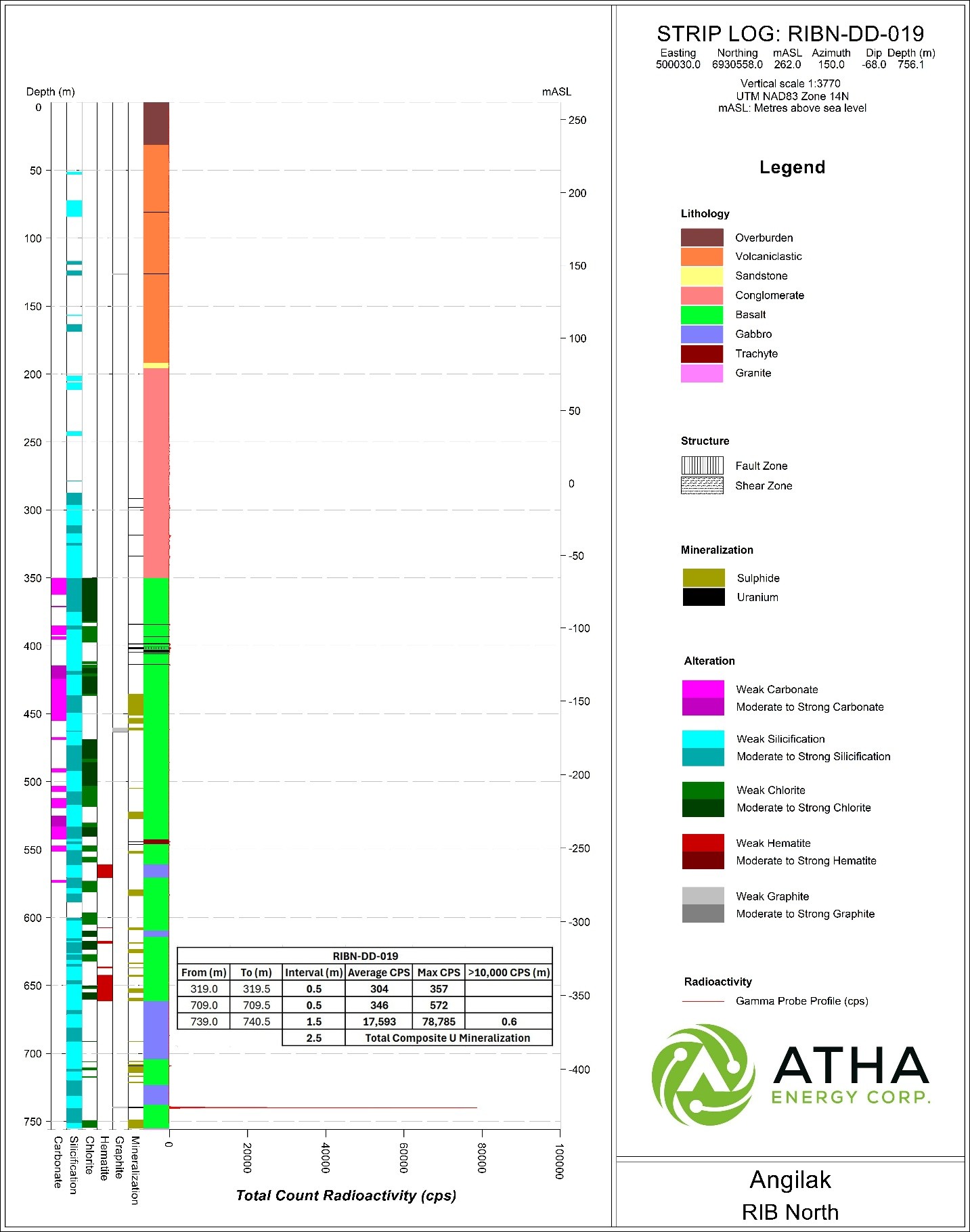Click the >10,000 CPS value 0.6

point(509,1021)
